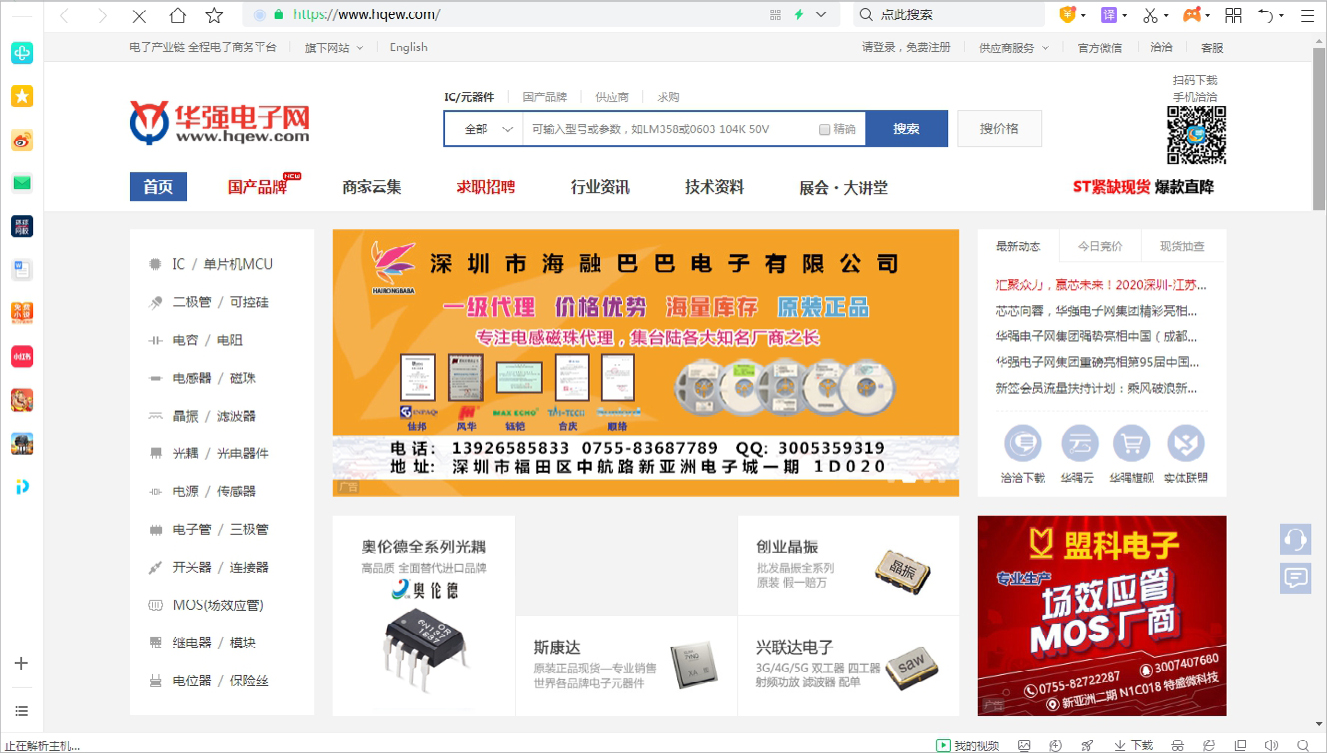Open the scissors screenshot tool
The height and width of the screenshot is (753, 1327).
point(1150,15)
